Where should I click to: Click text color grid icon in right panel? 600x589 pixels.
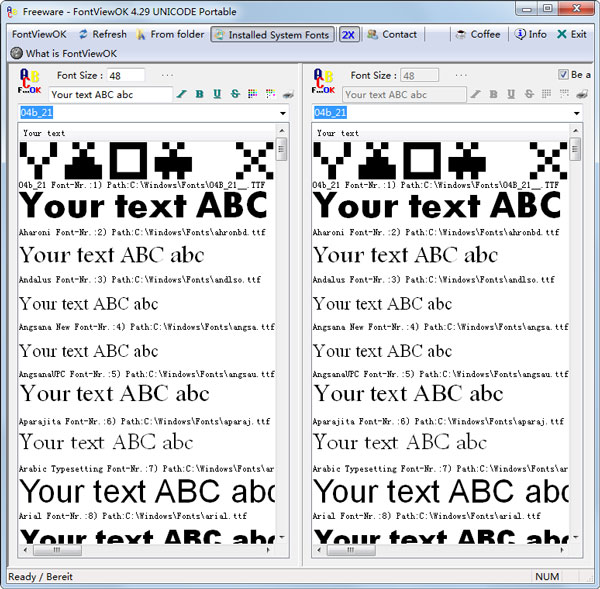pos(546,94)
